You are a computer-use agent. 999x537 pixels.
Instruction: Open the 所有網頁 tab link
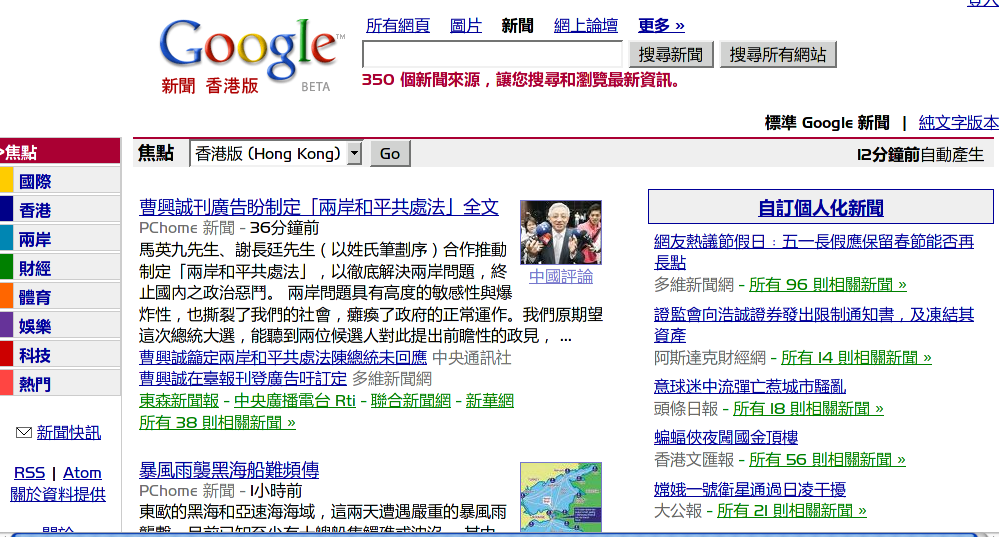398,25
